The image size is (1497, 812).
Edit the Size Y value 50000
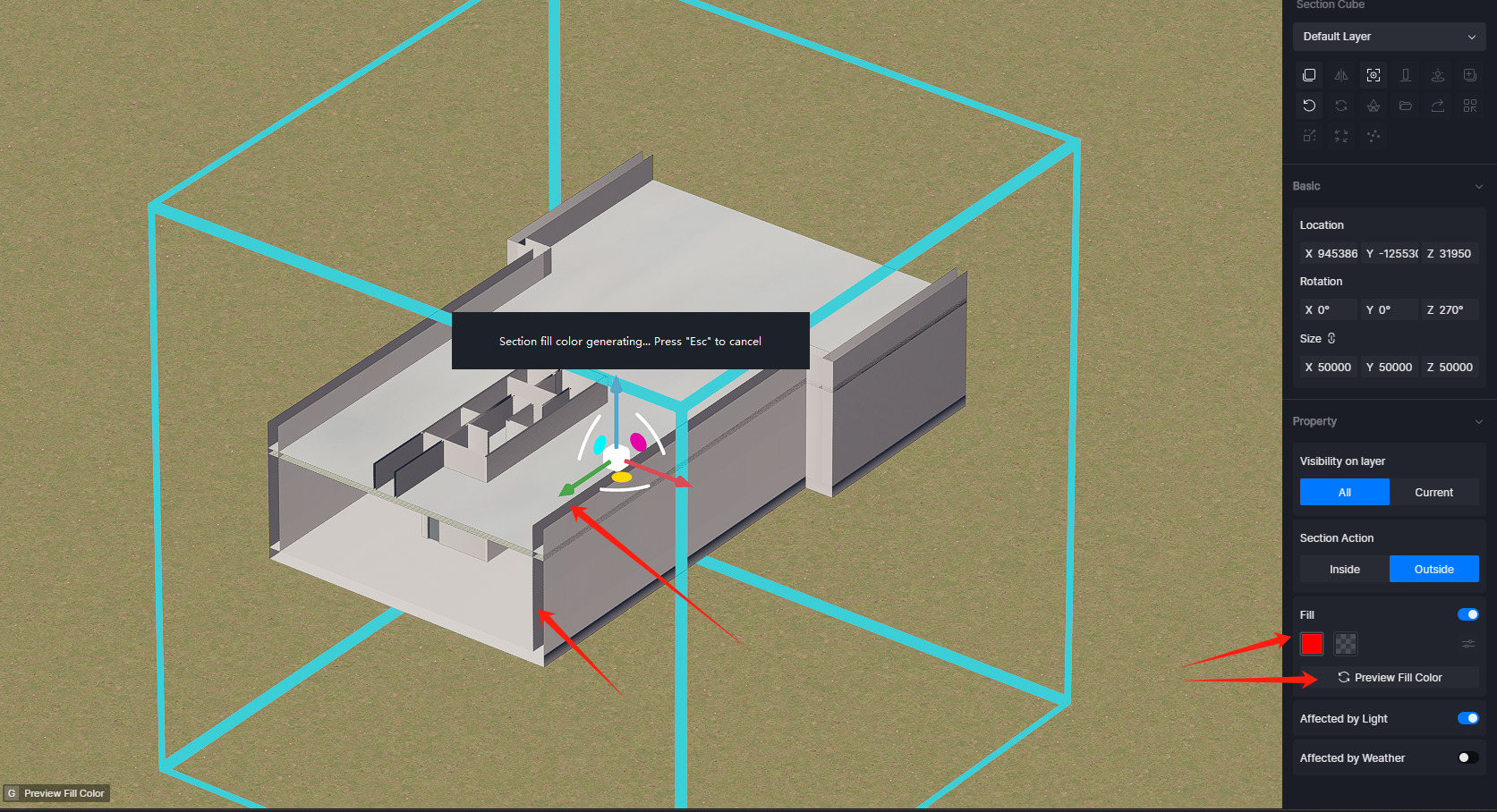pyautogui.click(x=1391, y=367)
